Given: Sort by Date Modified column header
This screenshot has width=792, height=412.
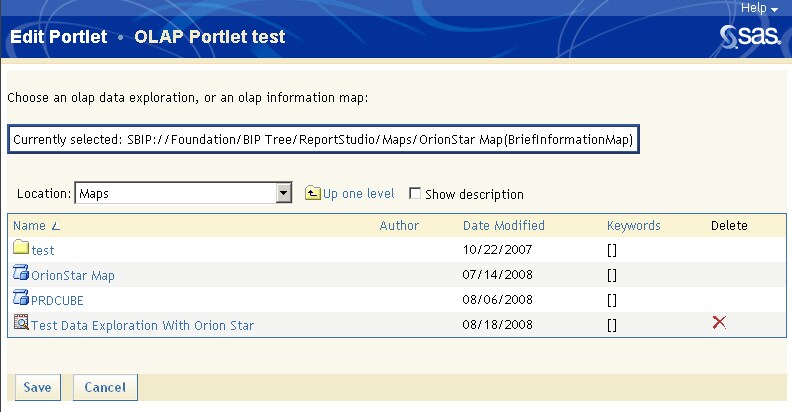Looking at the screenshot, I should [x=504, y=226].
